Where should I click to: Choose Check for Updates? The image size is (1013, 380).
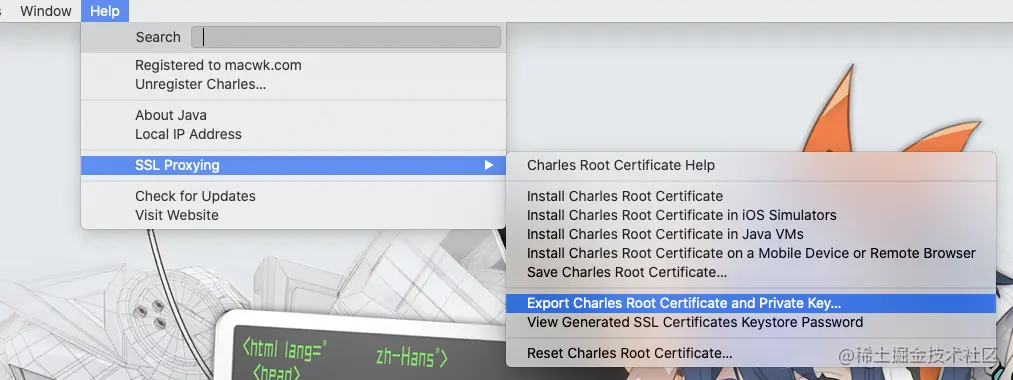coord(293,196)
